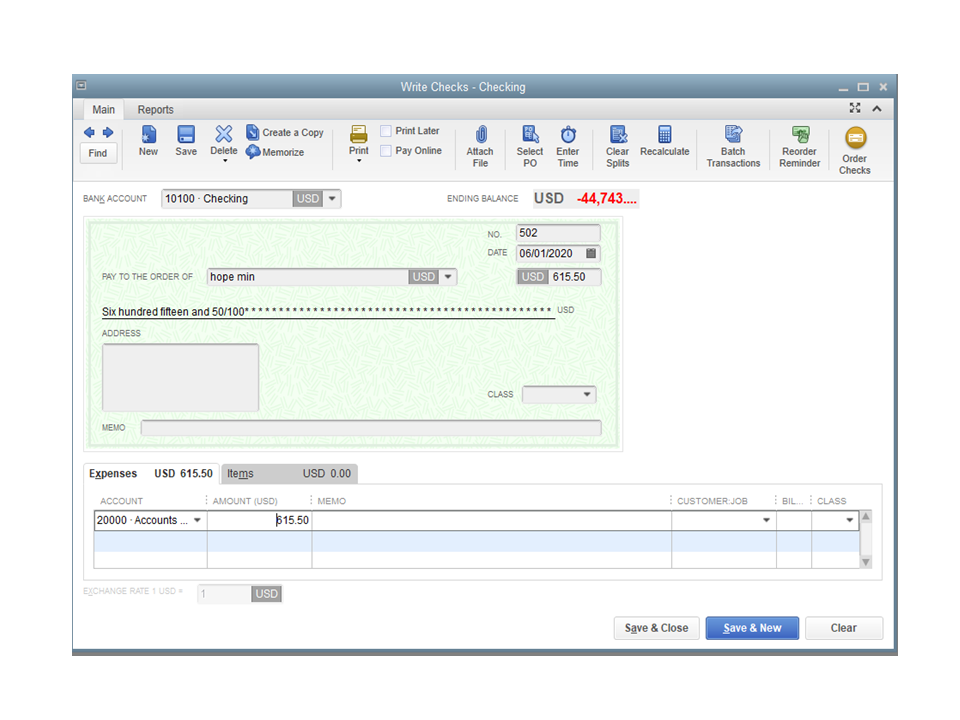Image resolution: width=960 pixels, height=720 pixels.
Task: Open Bank Account dropdown
Action: pyautogui.click(x=332, y=198)
